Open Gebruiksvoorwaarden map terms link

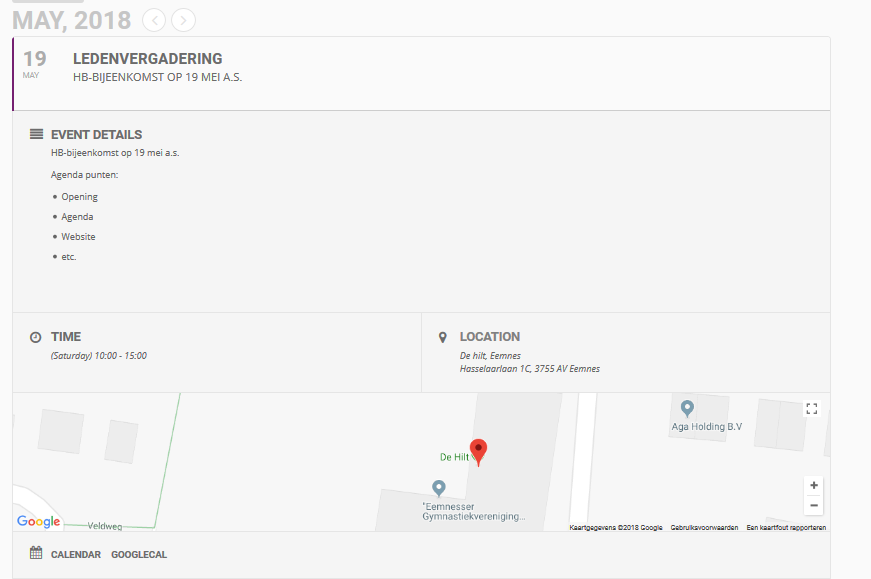(704, 527)
